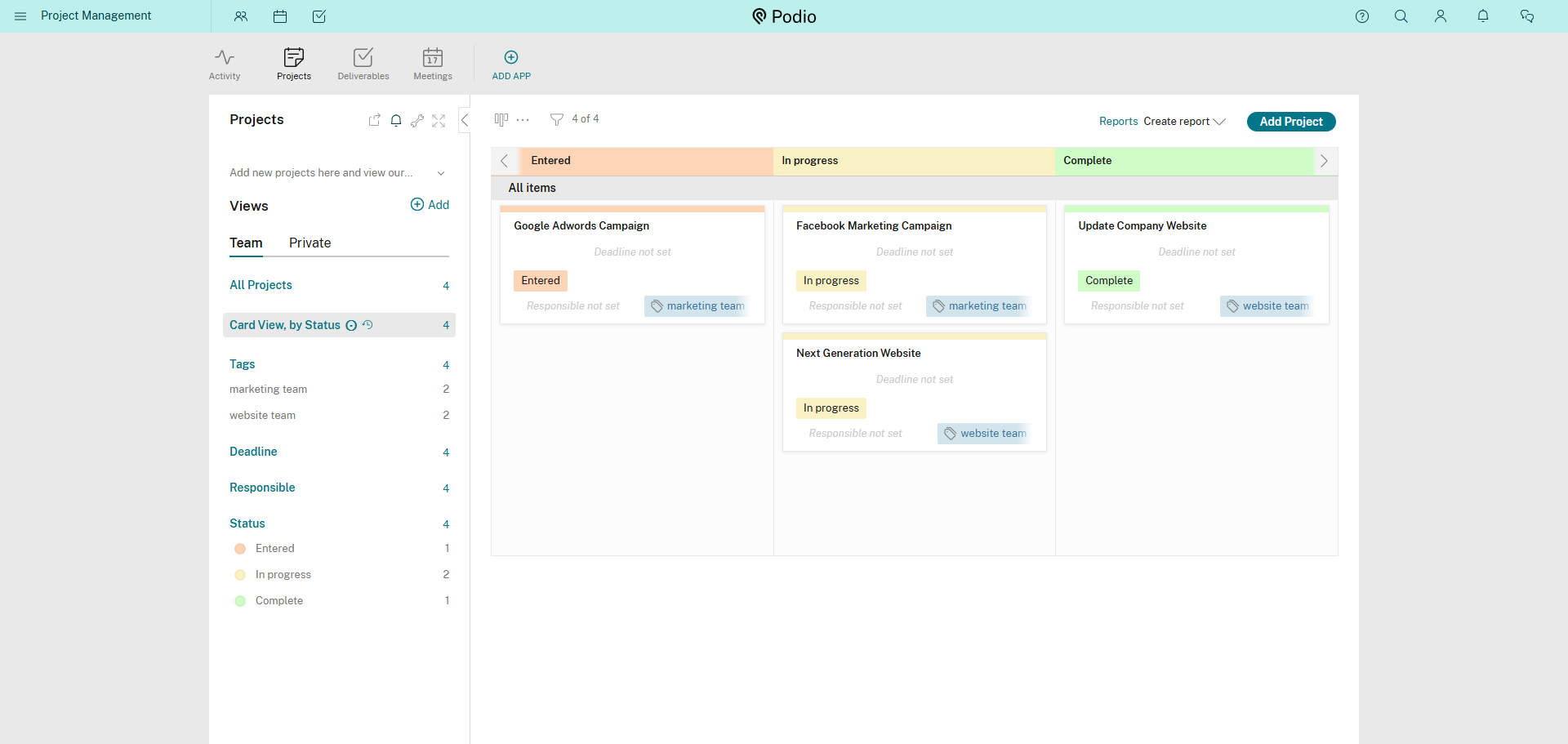Viewport: 1568px width, 744px height.
Task: Open the help question mark icon
Action: pyautogui.click(x=1361, y=16)
